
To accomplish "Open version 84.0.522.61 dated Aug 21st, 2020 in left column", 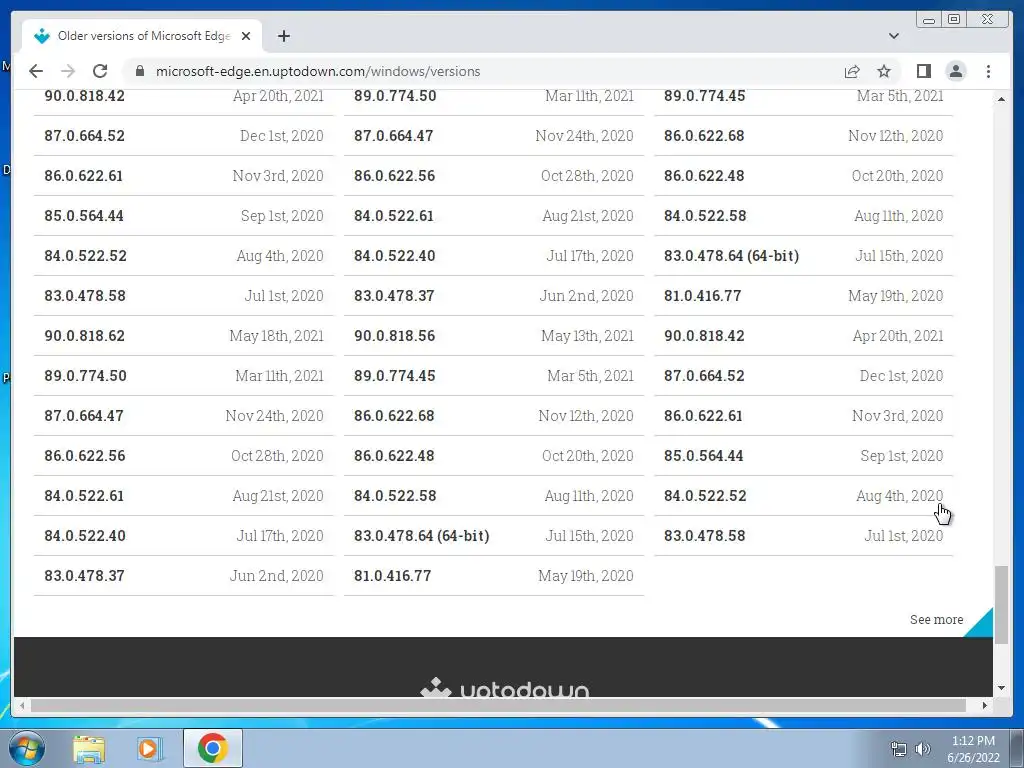I will click(184, 496).
